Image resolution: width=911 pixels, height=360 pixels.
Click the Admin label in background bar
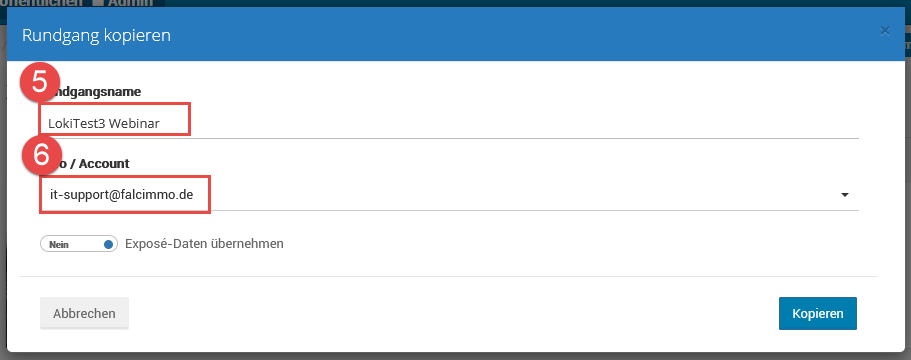point(130,3)
